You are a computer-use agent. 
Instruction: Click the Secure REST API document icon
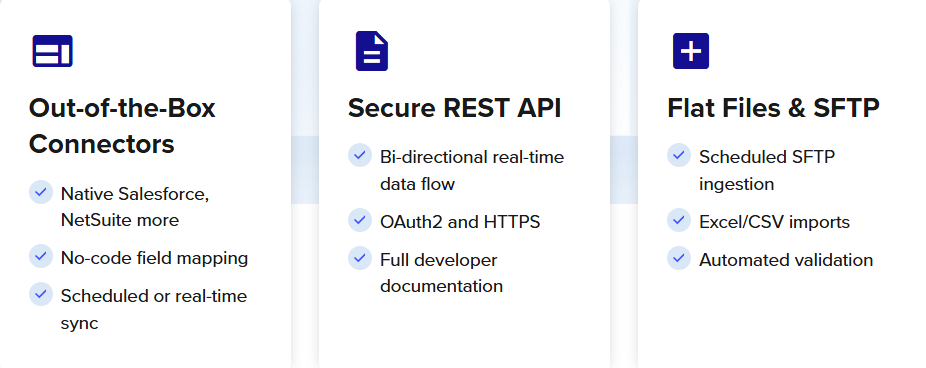[372, 51]
